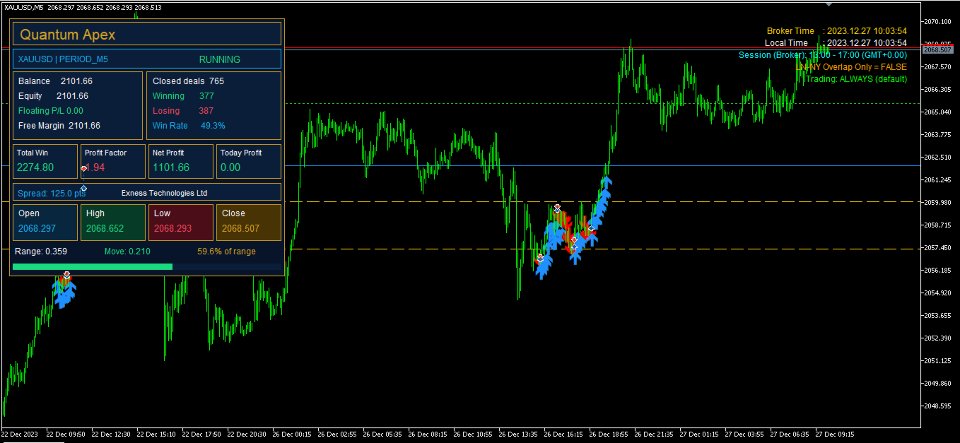Click the 22 Dec 2023 date on time axis

[20, 434]
